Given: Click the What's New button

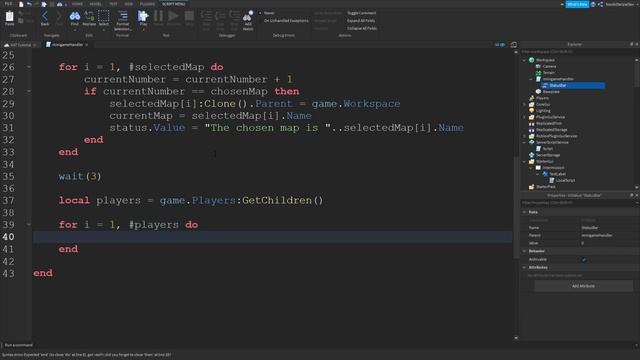Looking at the screenshot, I should (x=577, y=4).
